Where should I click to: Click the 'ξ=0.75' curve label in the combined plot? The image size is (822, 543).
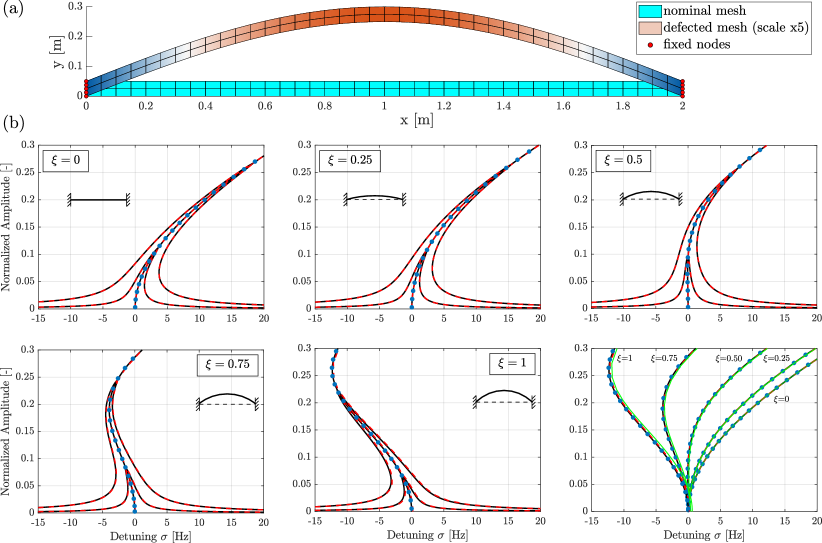pos(664,359)
